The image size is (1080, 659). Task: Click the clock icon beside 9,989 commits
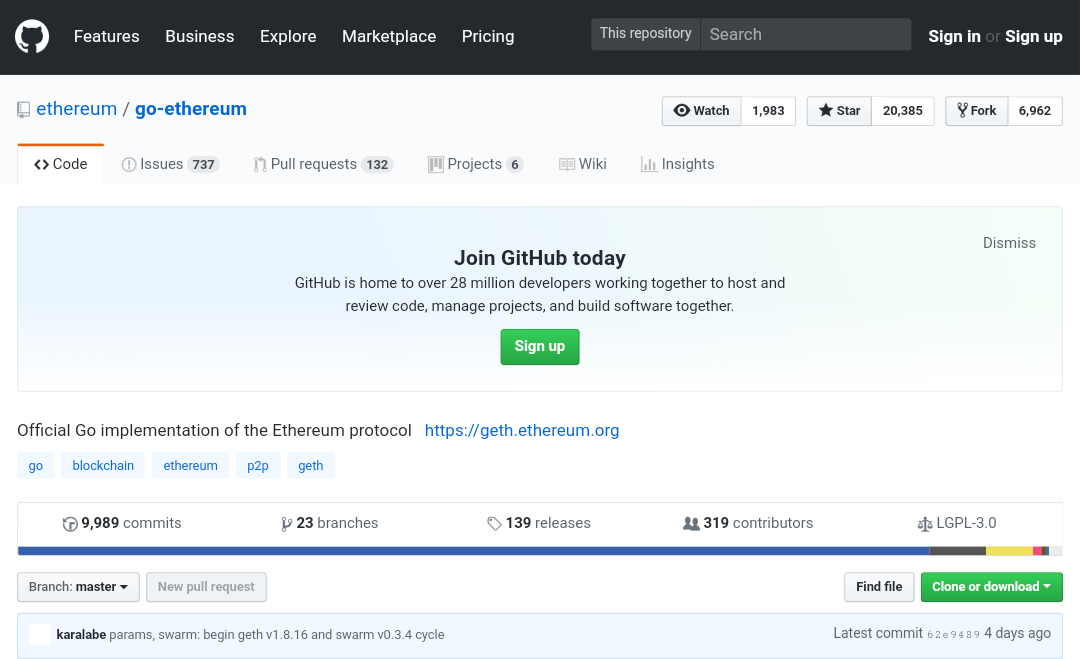(70, 524)
